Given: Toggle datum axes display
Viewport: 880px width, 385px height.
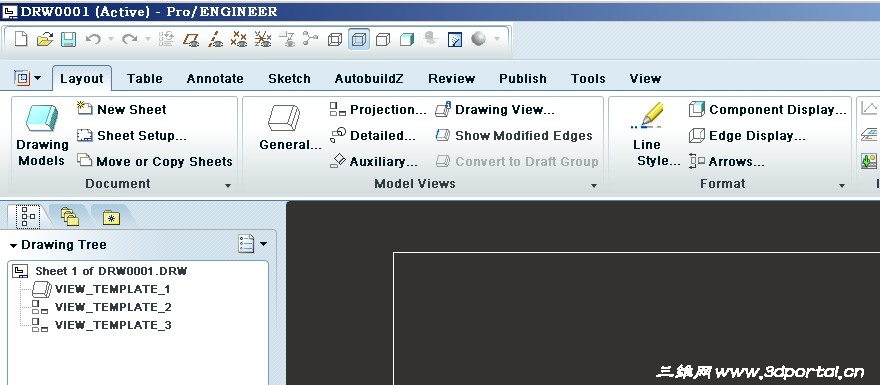Looking at the screenshot, I should point(216,39).
